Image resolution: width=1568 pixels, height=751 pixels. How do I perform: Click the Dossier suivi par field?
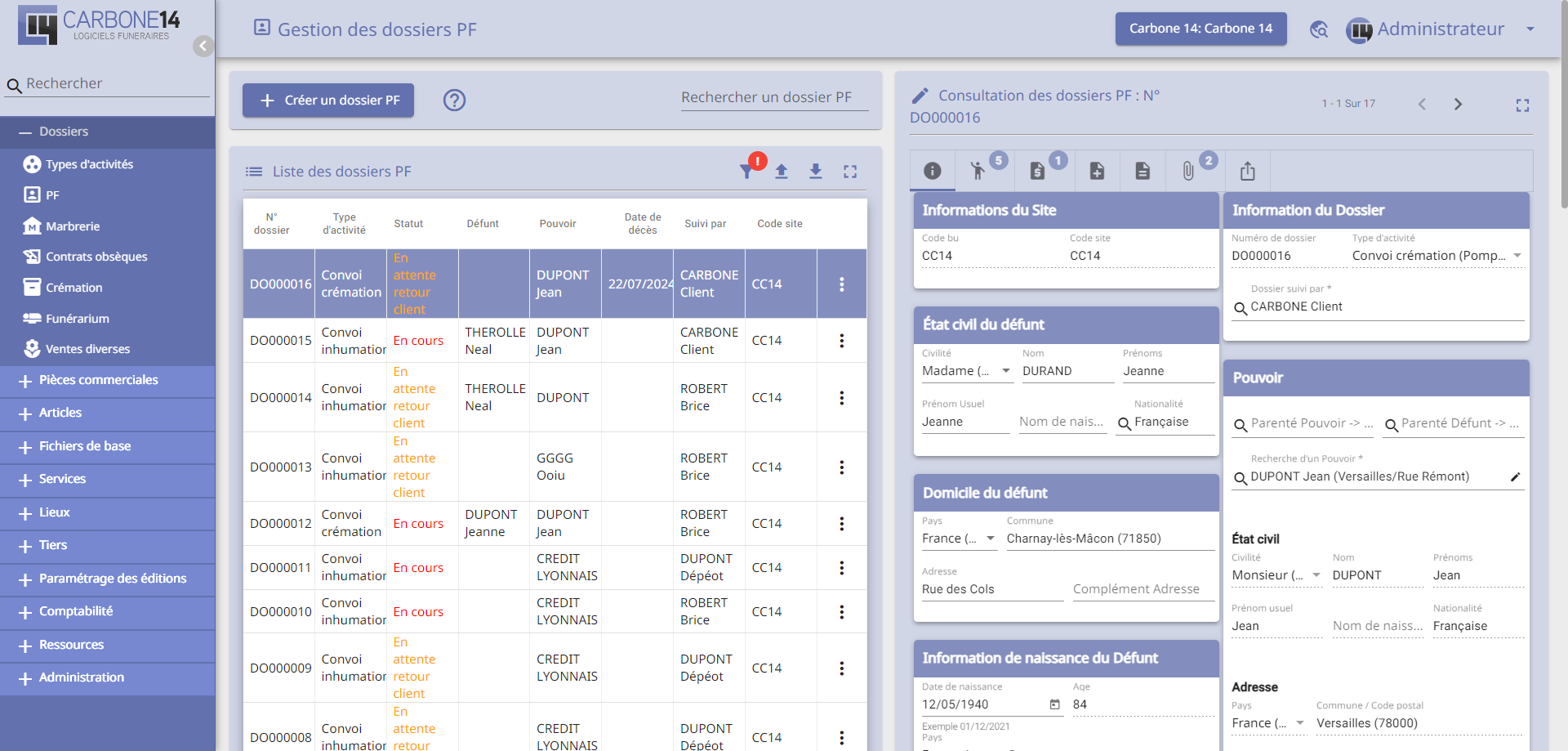pos(1379,307)
